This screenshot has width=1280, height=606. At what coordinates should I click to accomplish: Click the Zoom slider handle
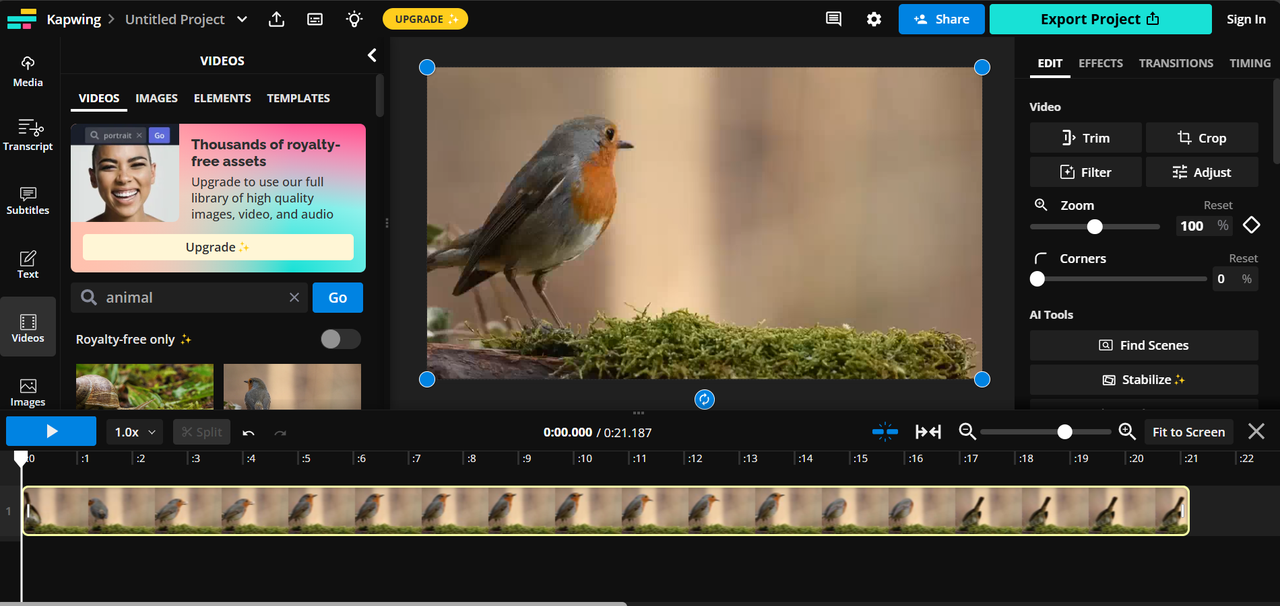[1095, 227]
